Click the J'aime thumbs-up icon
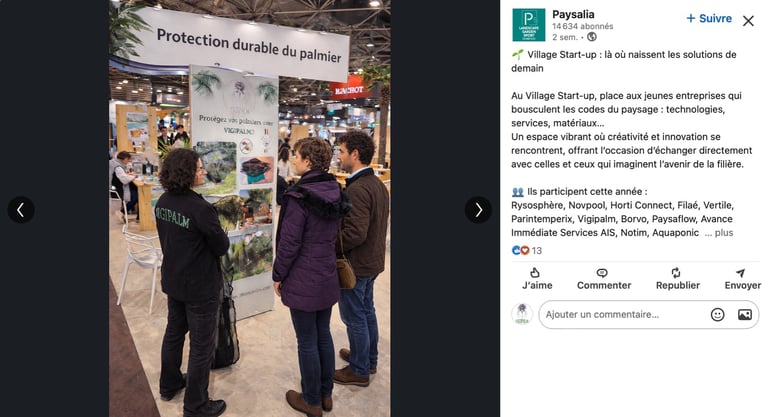The width and height of the screenshot is (768, 417). (535, 272)
